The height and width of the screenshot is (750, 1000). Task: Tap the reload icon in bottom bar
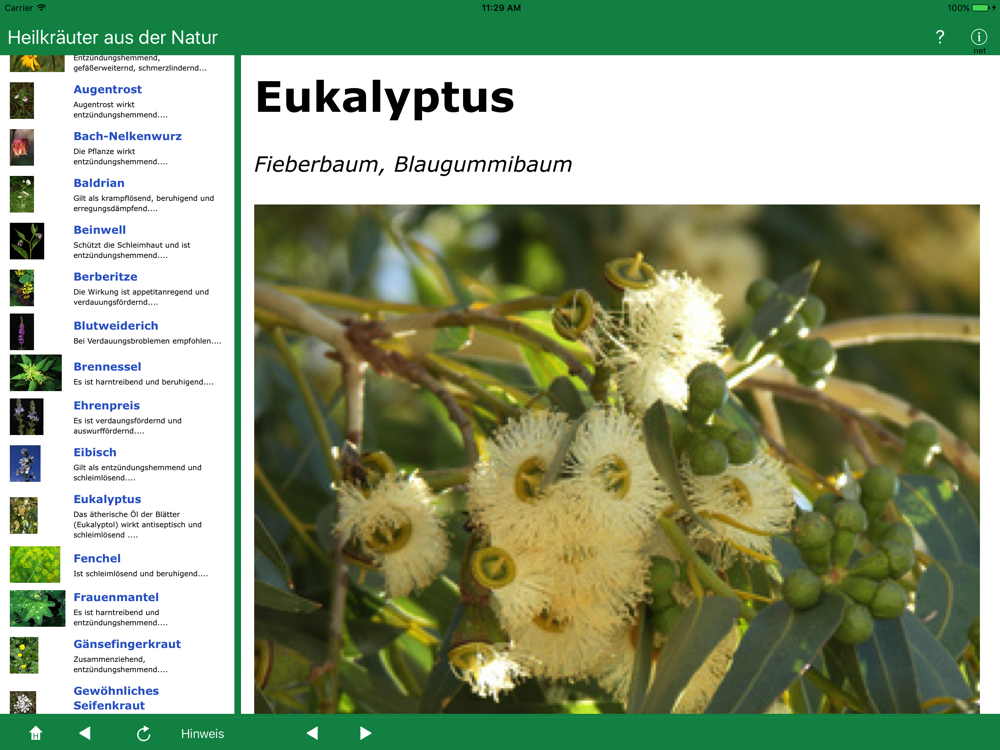click(x=143, y=733)
